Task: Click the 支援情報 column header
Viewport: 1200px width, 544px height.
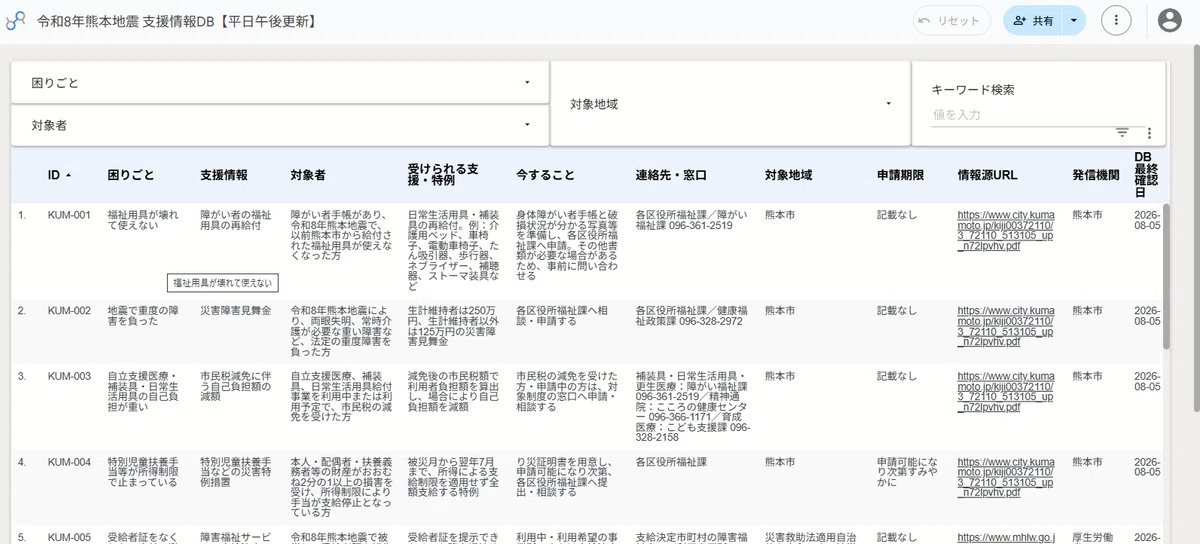Action: [x=224, y=175]
